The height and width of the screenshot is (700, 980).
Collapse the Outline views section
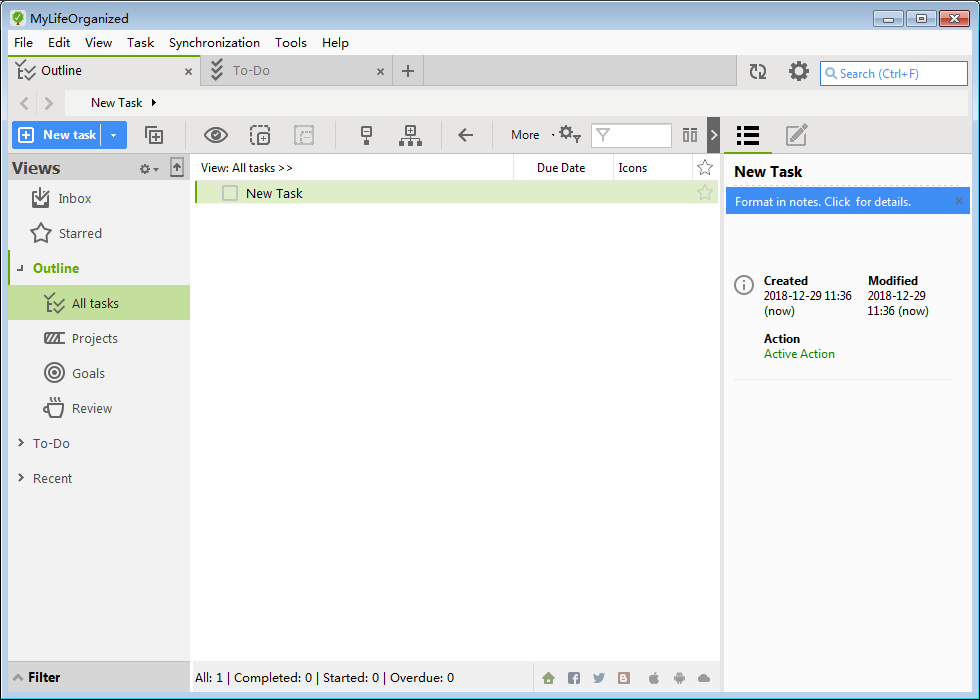pyautogui.click(x=22, y=268)
